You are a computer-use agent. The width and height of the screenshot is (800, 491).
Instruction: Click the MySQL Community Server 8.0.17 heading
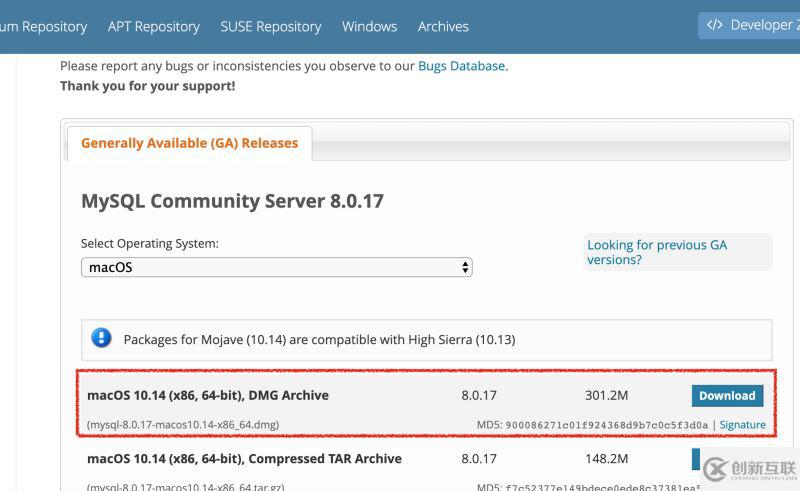[232, 201]
